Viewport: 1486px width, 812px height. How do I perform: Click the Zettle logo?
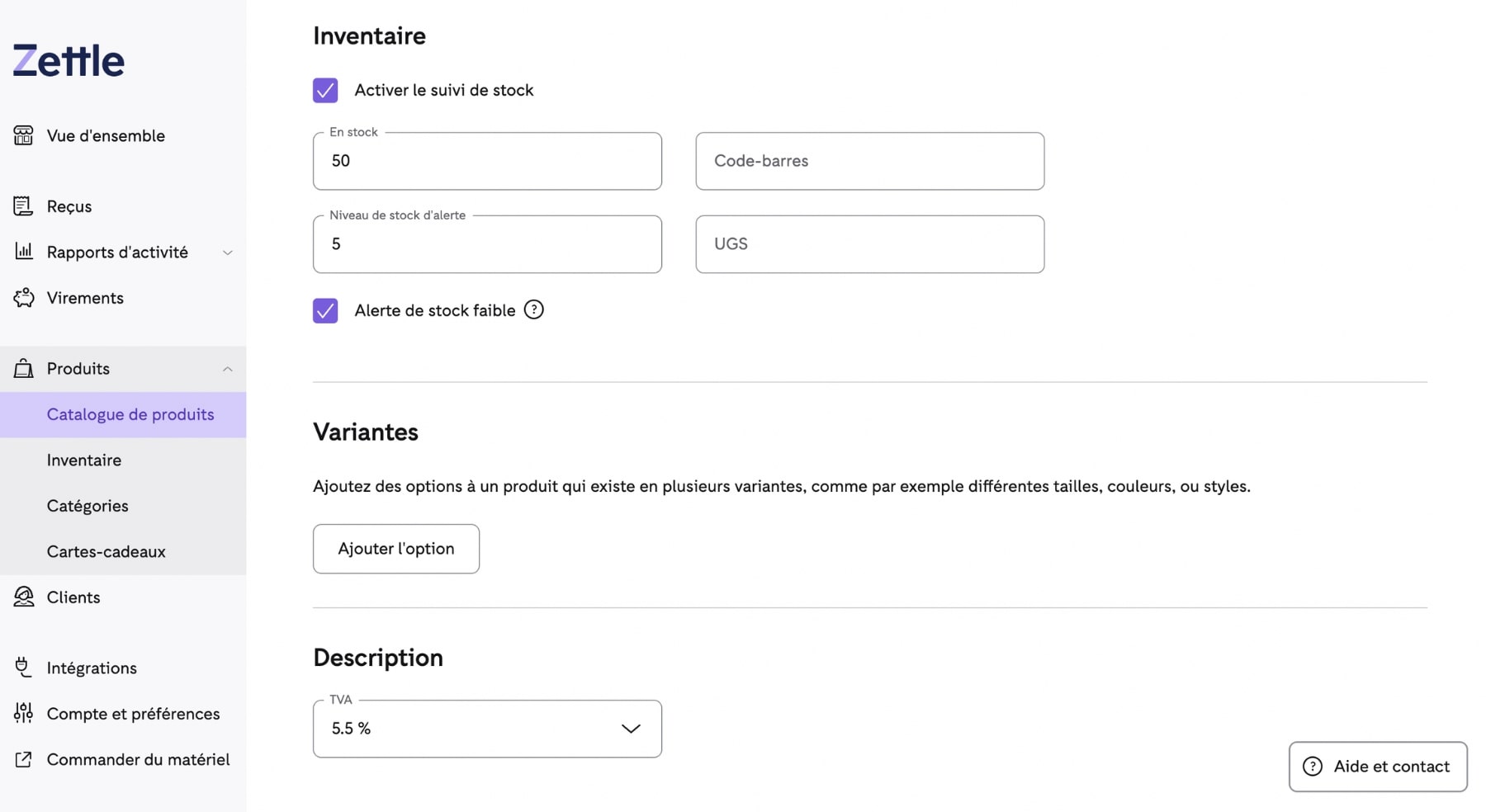coord(69,60)
